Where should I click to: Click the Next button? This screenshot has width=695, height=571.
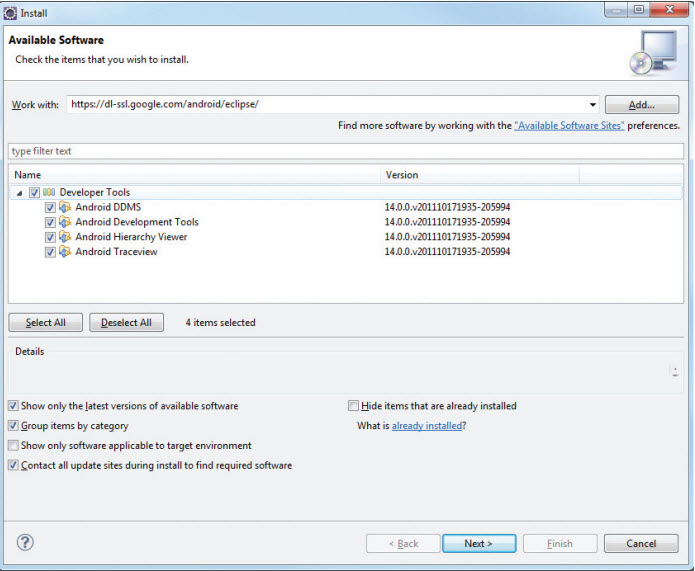pos(479,544)
